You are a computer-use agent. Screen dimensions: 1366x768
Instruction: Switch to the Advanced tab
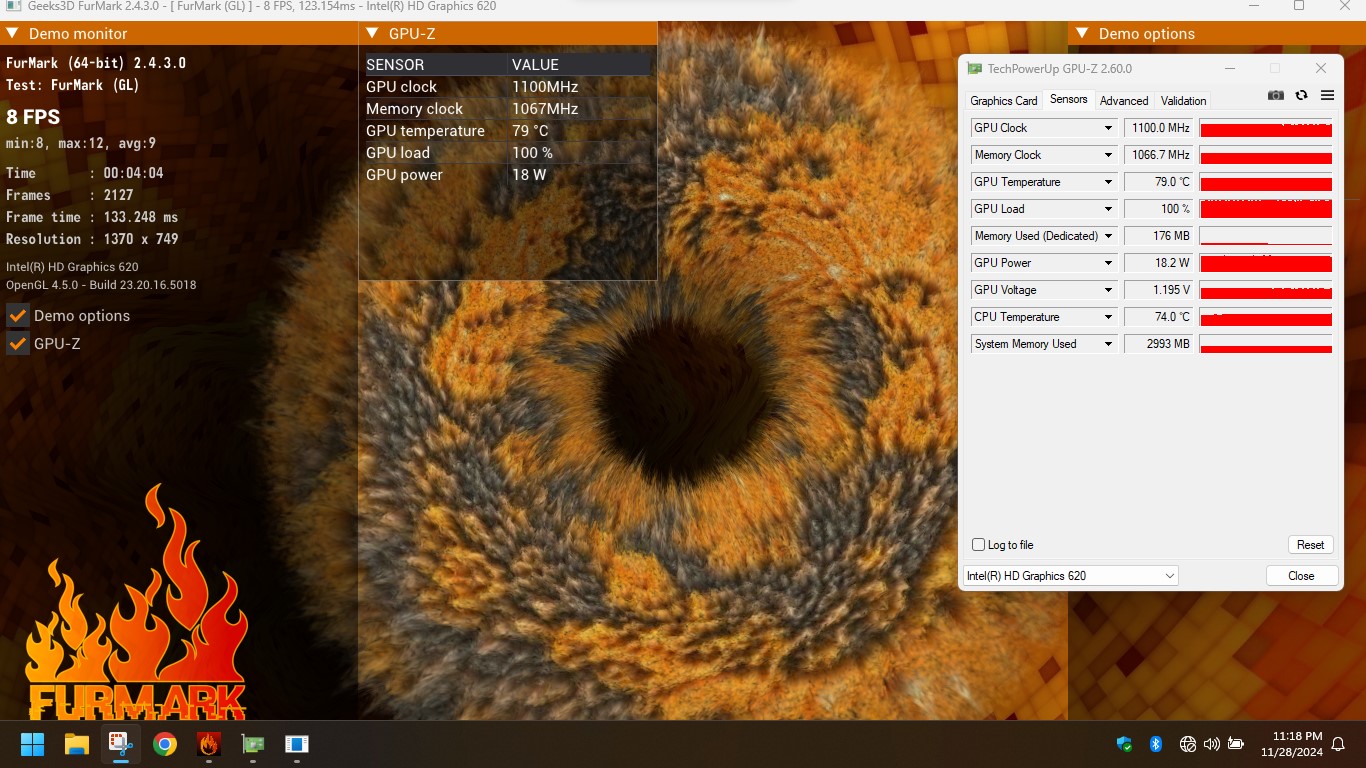click(x=1123, y=101)
